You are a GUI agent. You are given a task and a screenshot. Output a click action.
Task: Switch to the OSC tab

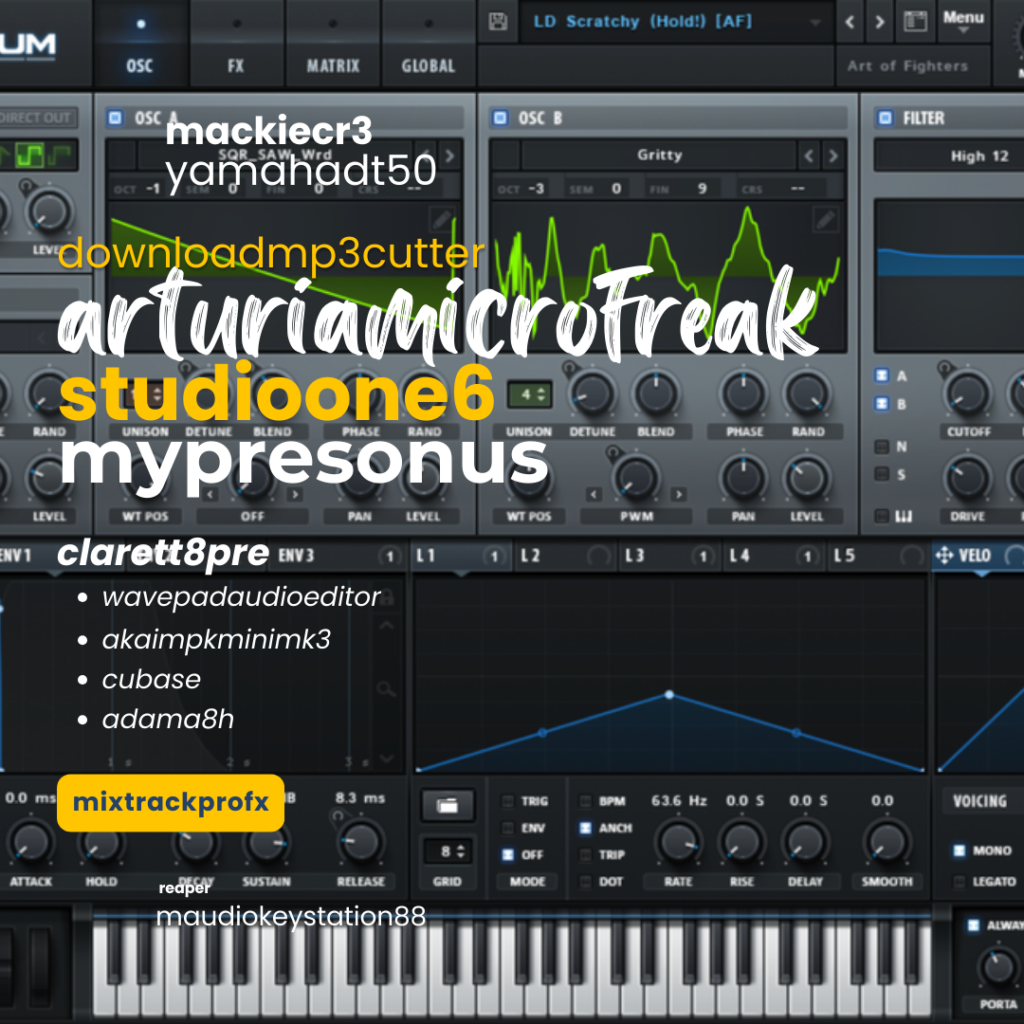(x=140, y=43)
